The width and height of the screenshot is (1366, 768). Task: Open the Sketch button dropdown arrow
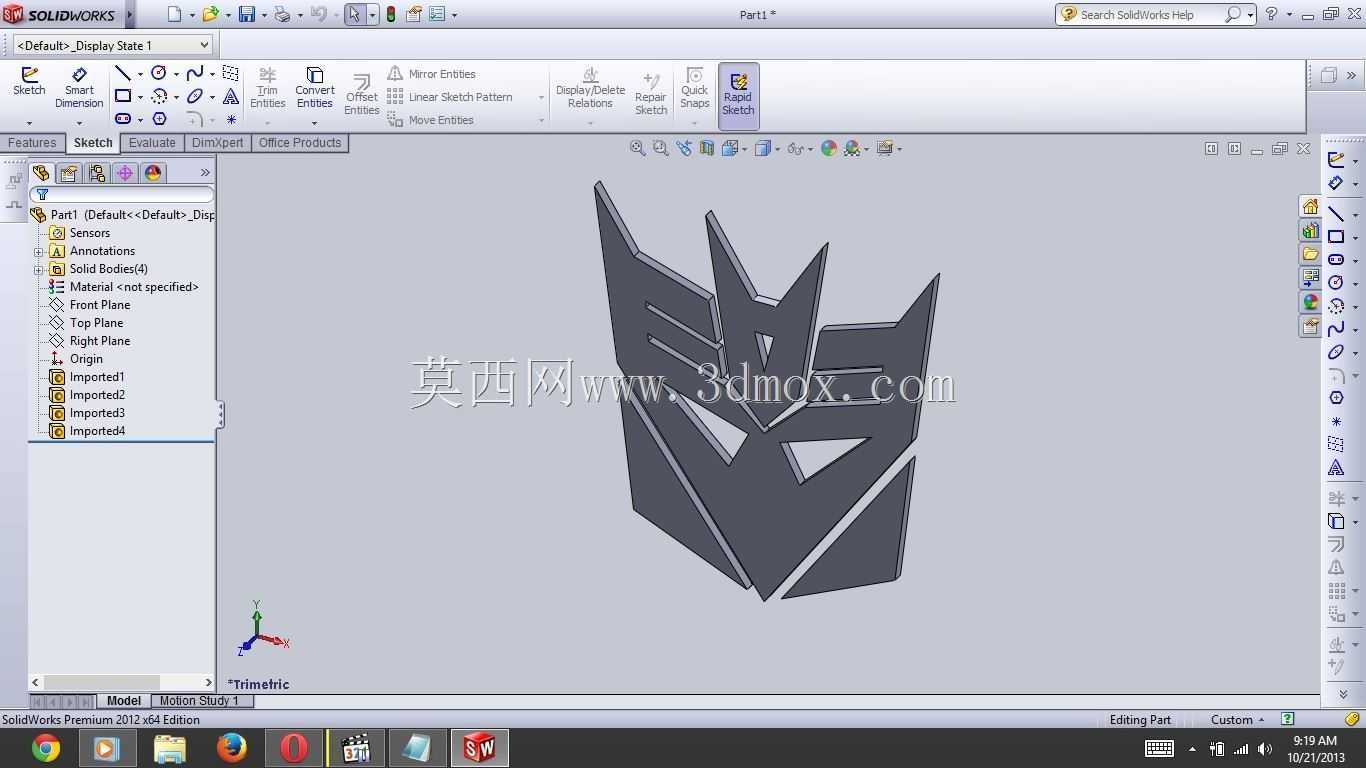(x=29, y=123)
